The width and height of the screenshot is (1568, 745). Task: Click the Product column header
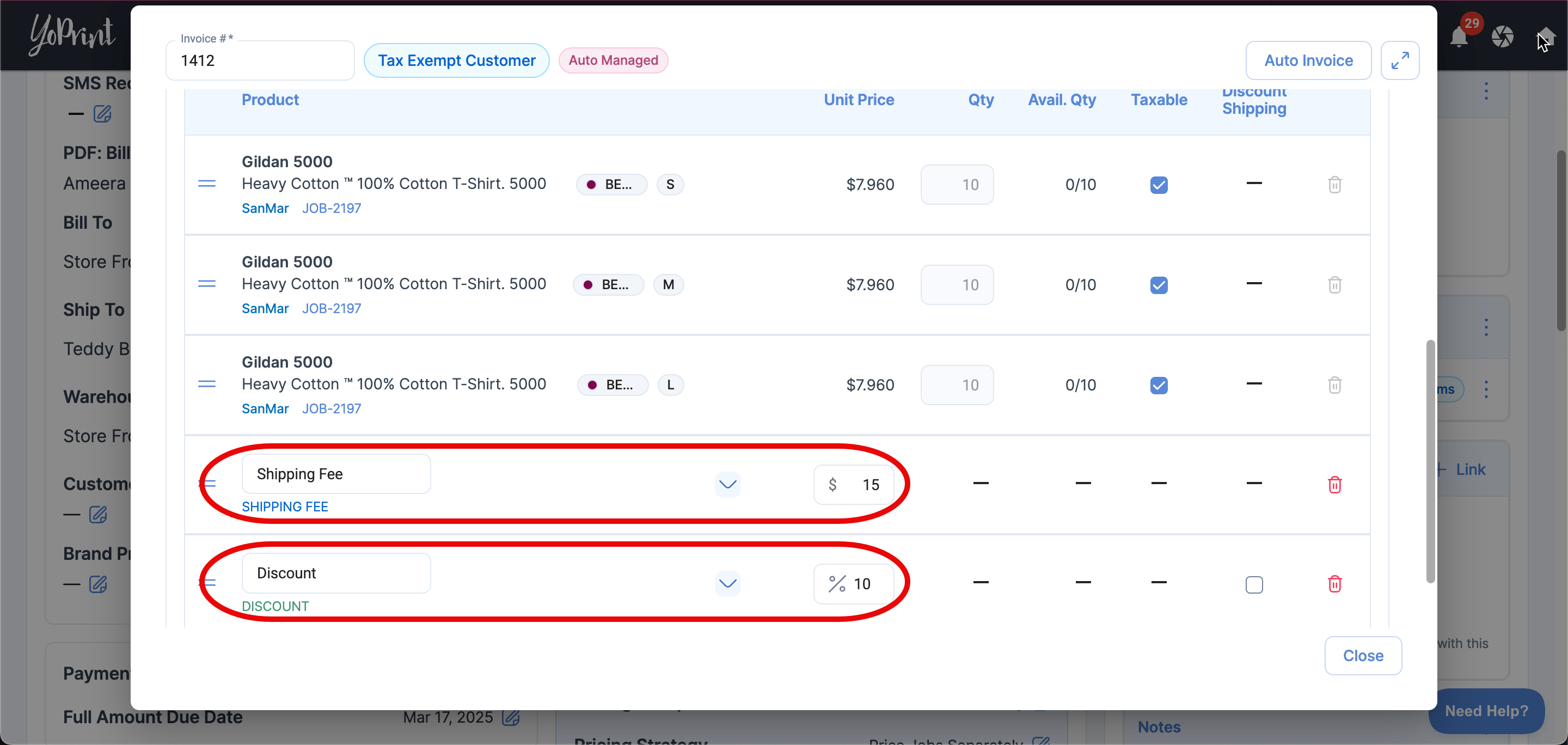pyautogui.click(x=270, y=100)
